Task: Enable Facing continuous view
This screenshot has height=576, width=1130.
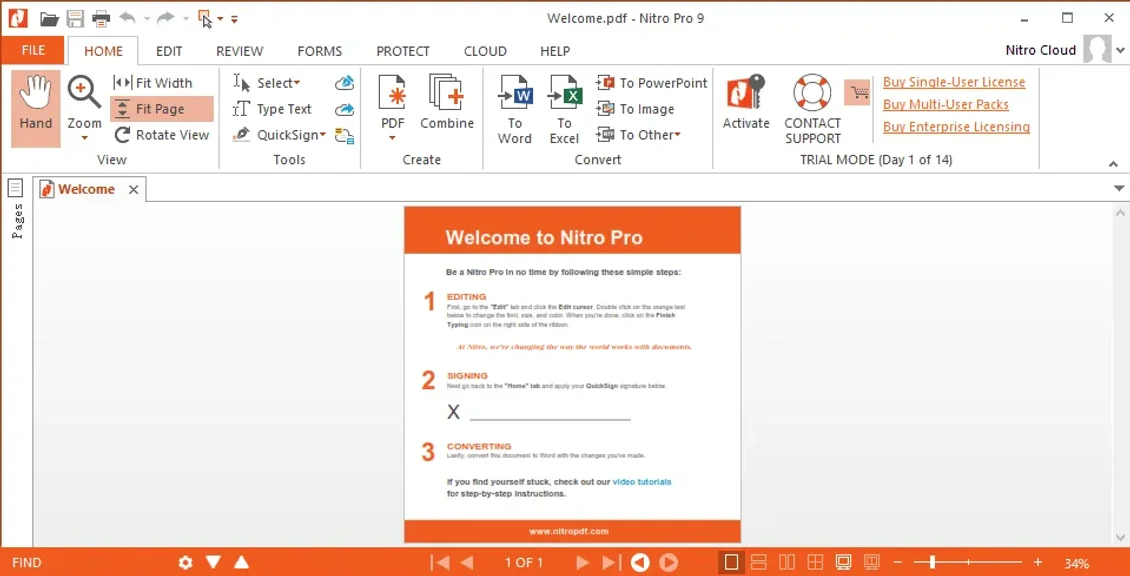Action: (x=815, y=562)
